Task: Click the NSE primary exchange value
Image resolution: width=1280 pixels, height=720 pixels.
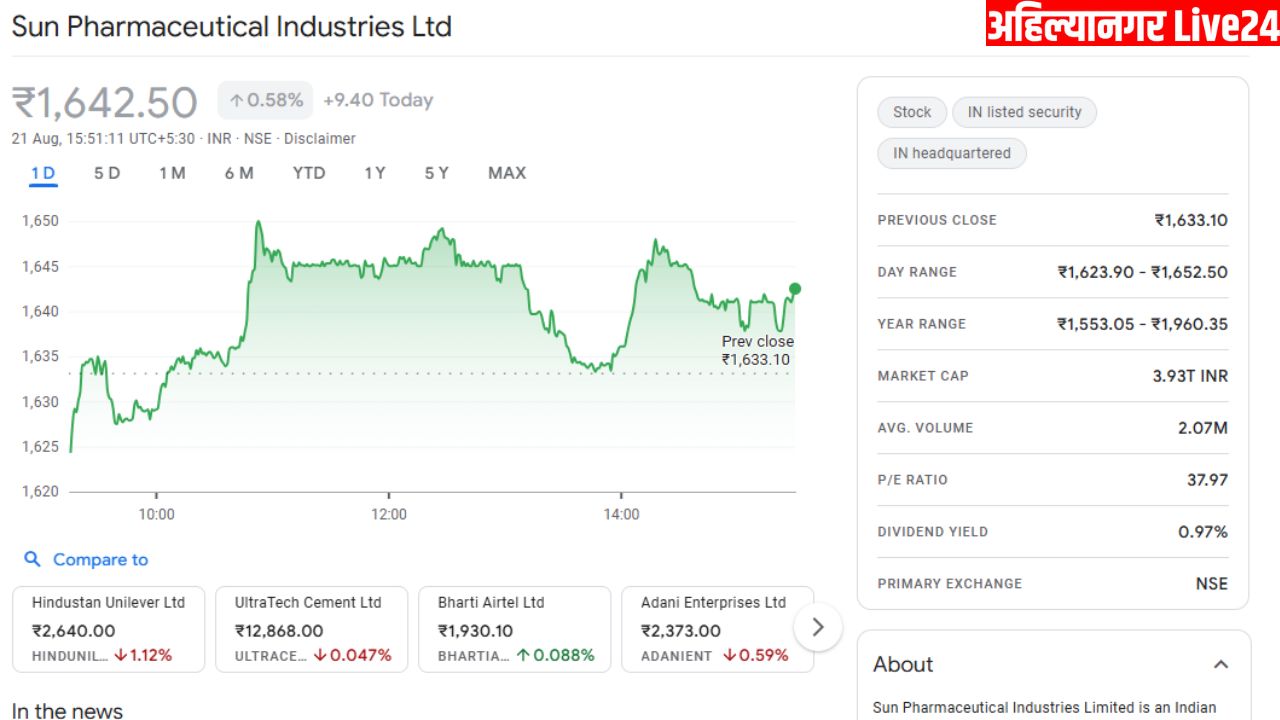Action: click(x=1212, y=584)
